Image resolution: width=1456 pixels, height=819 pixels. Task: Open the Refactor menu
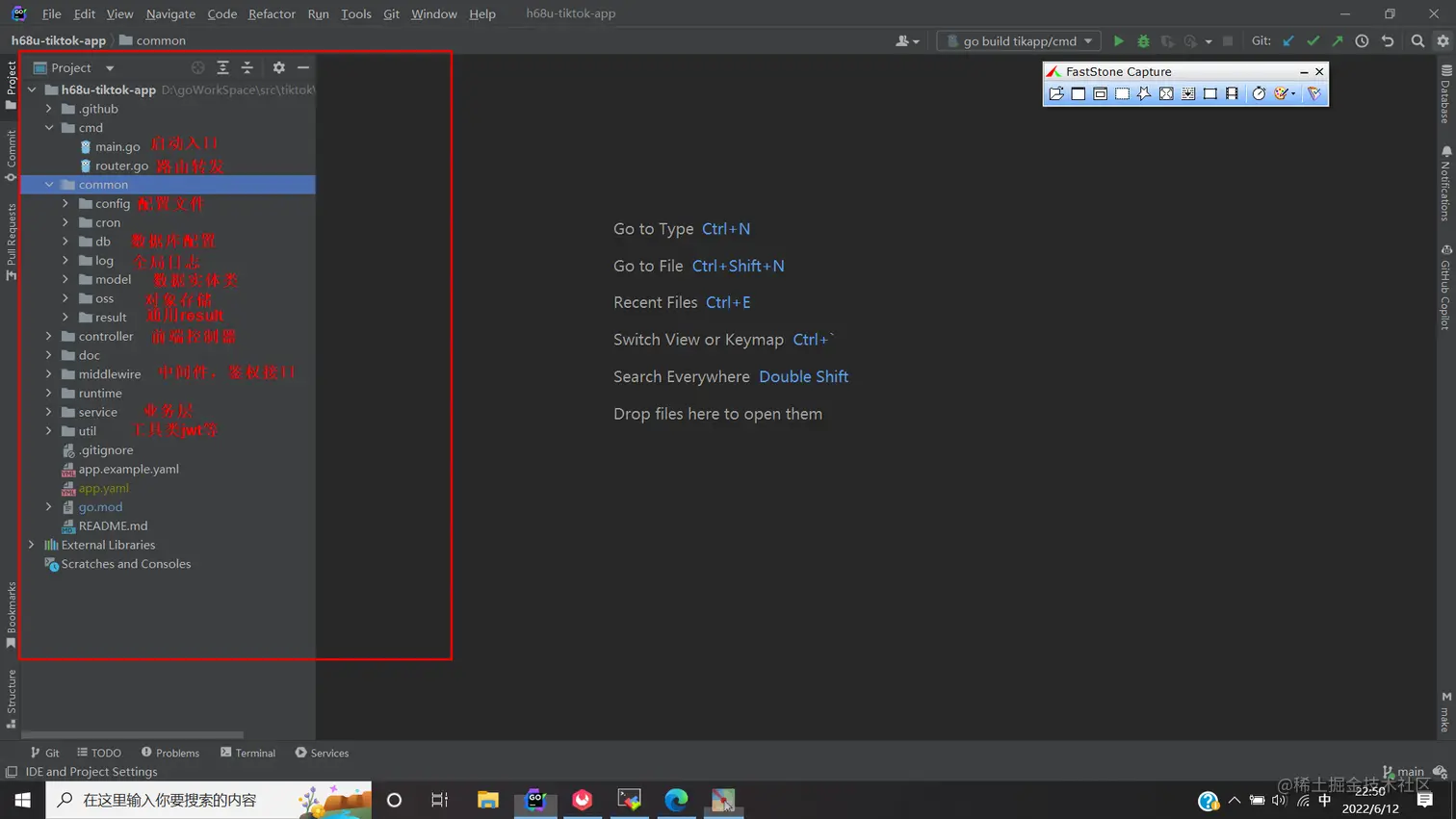coord(272,13)
